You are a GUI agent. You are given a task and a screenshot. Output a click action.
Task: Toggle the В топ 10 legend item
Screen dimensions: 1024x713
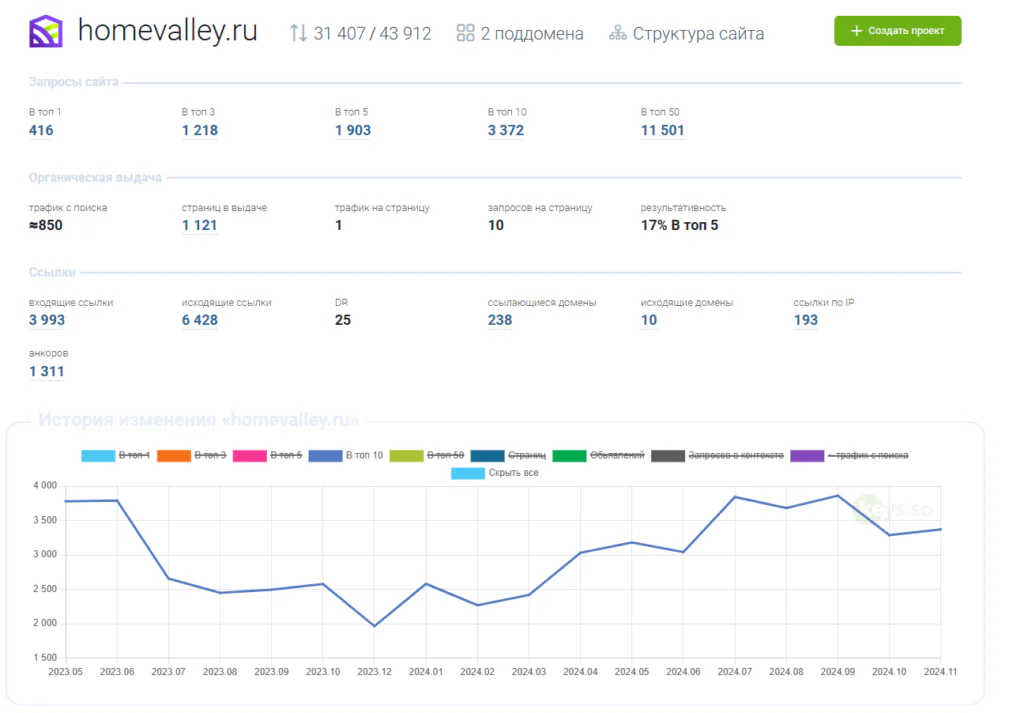point(345,455)
